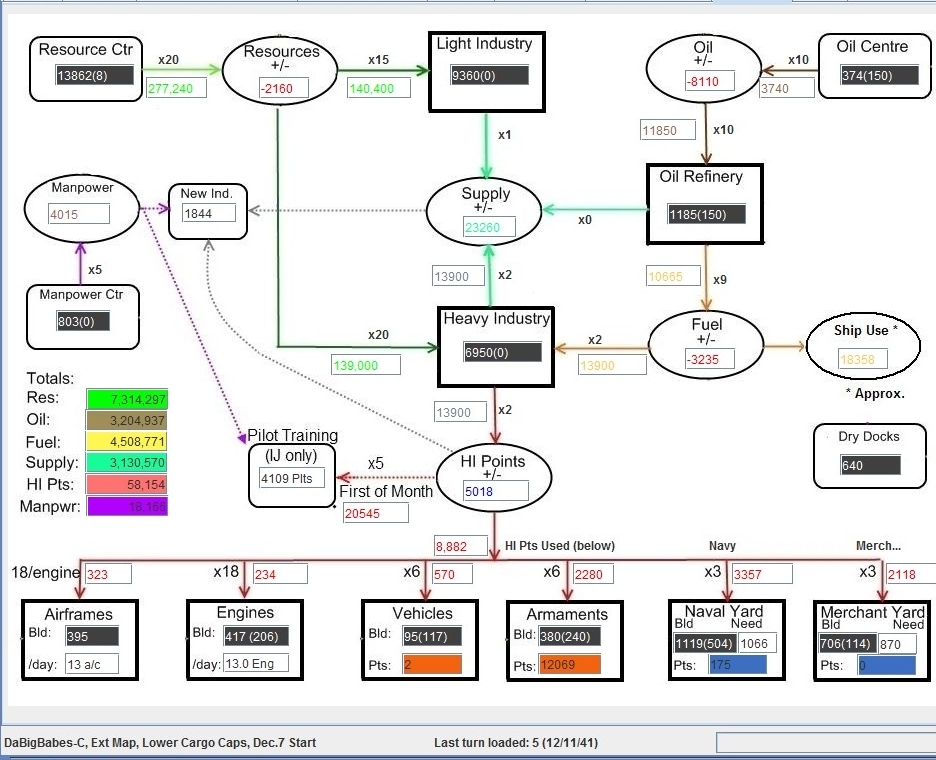Click the Navy HI cost field 3357
This screenshot has height=760, width=936.
pyautogui.click(x=762, y=574)
